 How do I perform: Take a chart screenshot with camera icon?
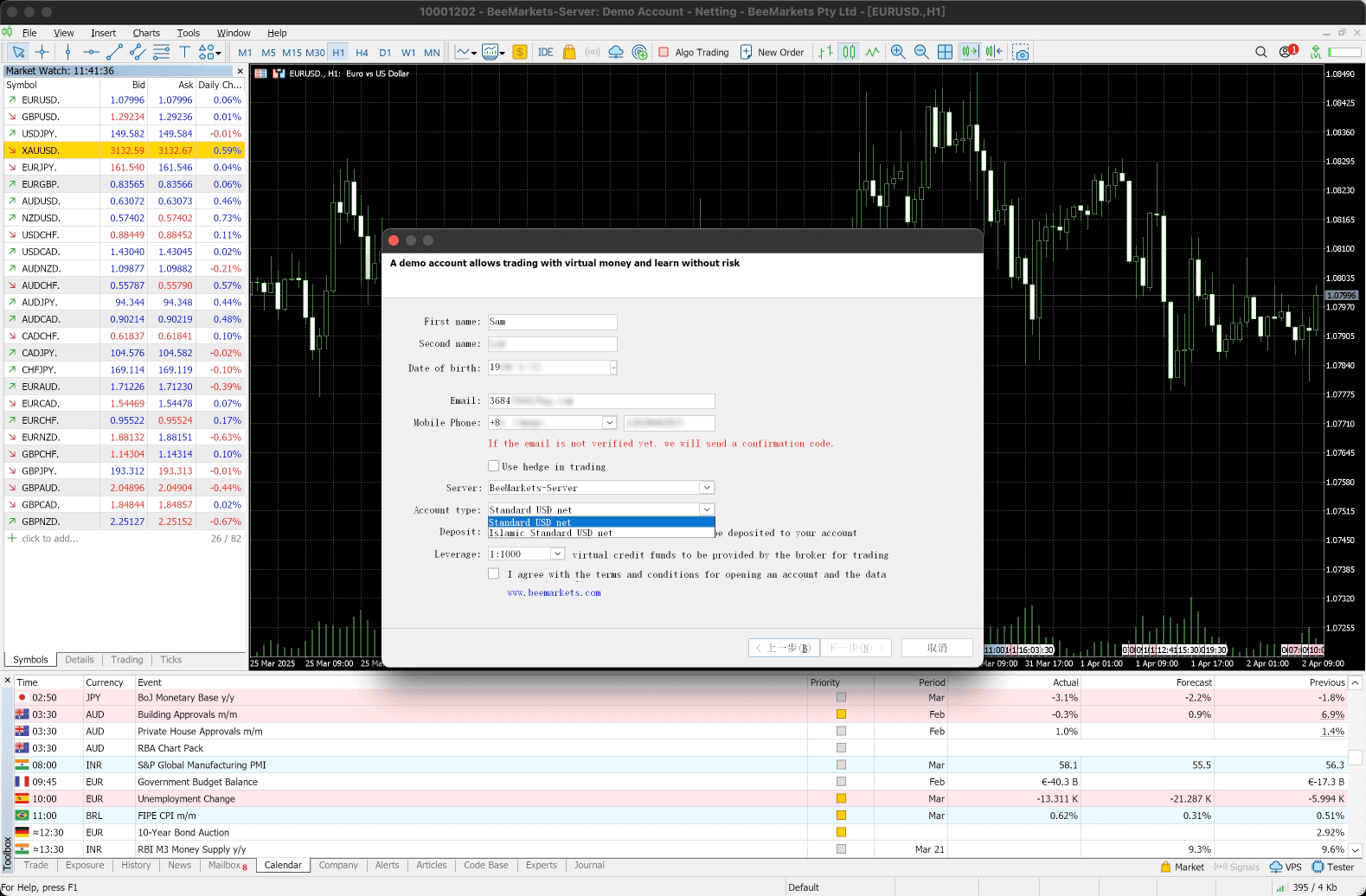(x=1021, y=52)
